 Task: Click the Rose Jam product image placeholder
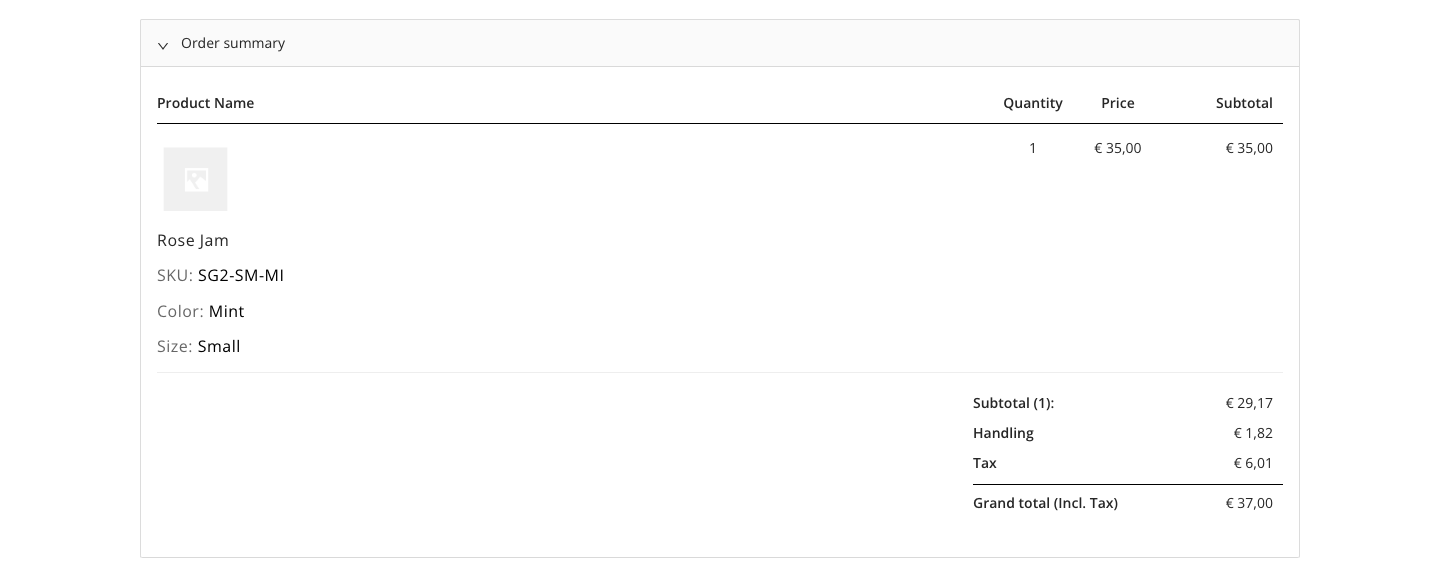point(196,179)
